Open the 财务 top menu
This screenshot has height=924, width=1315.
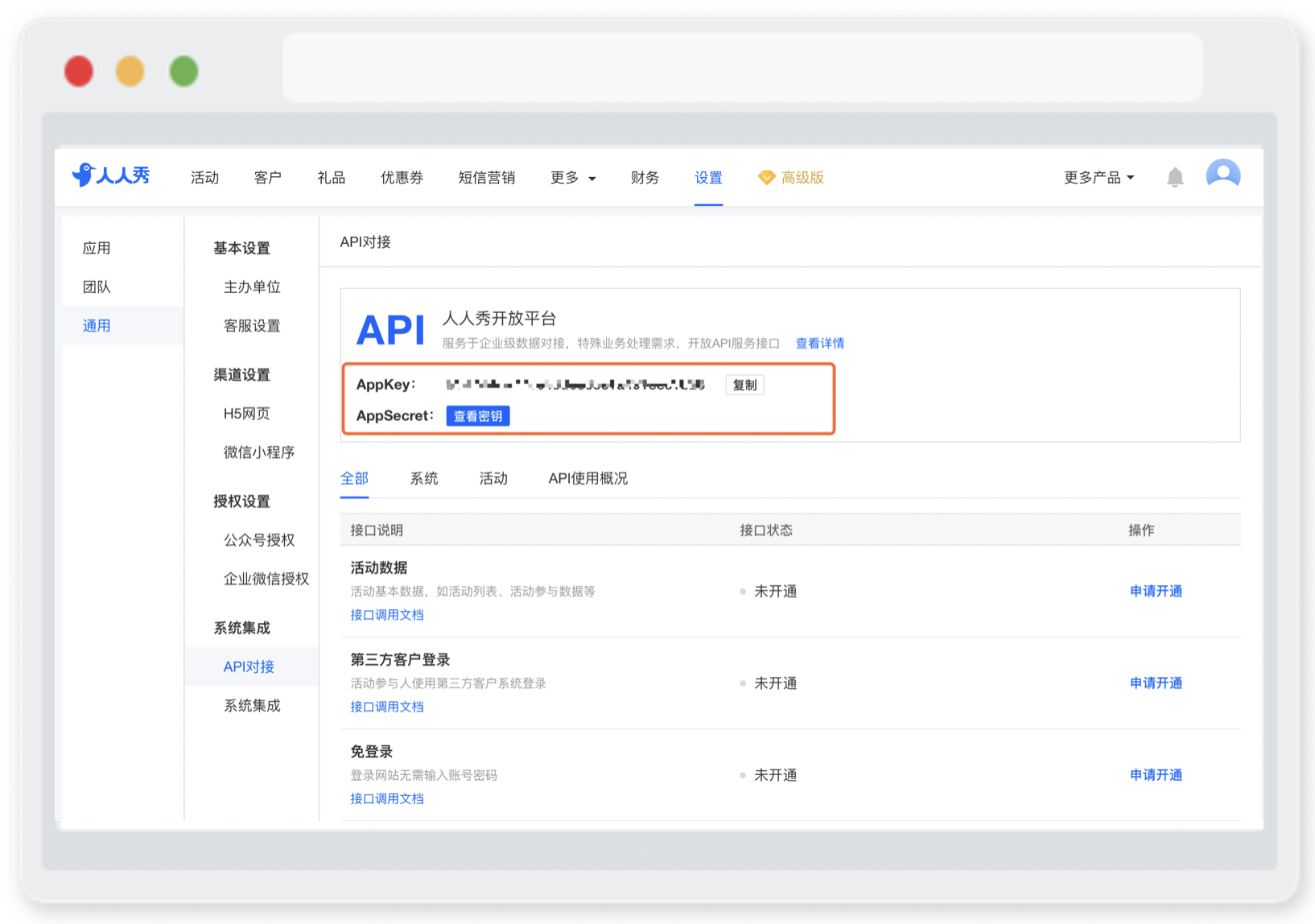pyautogui.click(x=645, y=178)
